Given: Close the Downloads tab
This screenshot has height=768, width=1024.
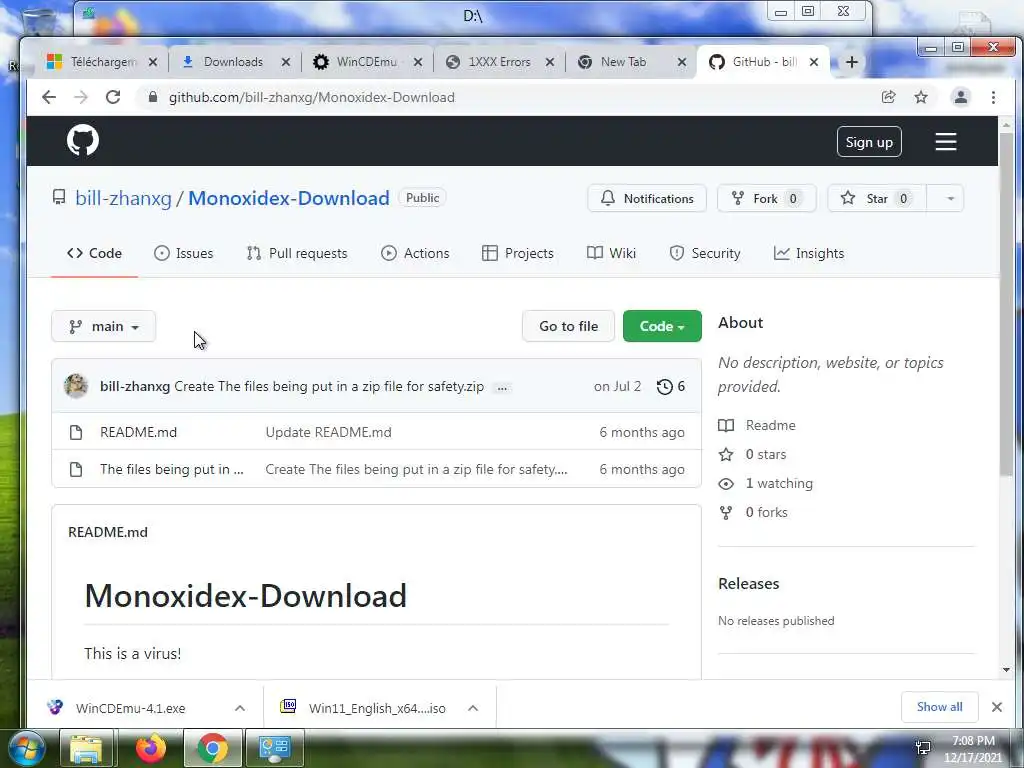Looking at the screenshot, I should pyautogui.click(x=285, y=62).
